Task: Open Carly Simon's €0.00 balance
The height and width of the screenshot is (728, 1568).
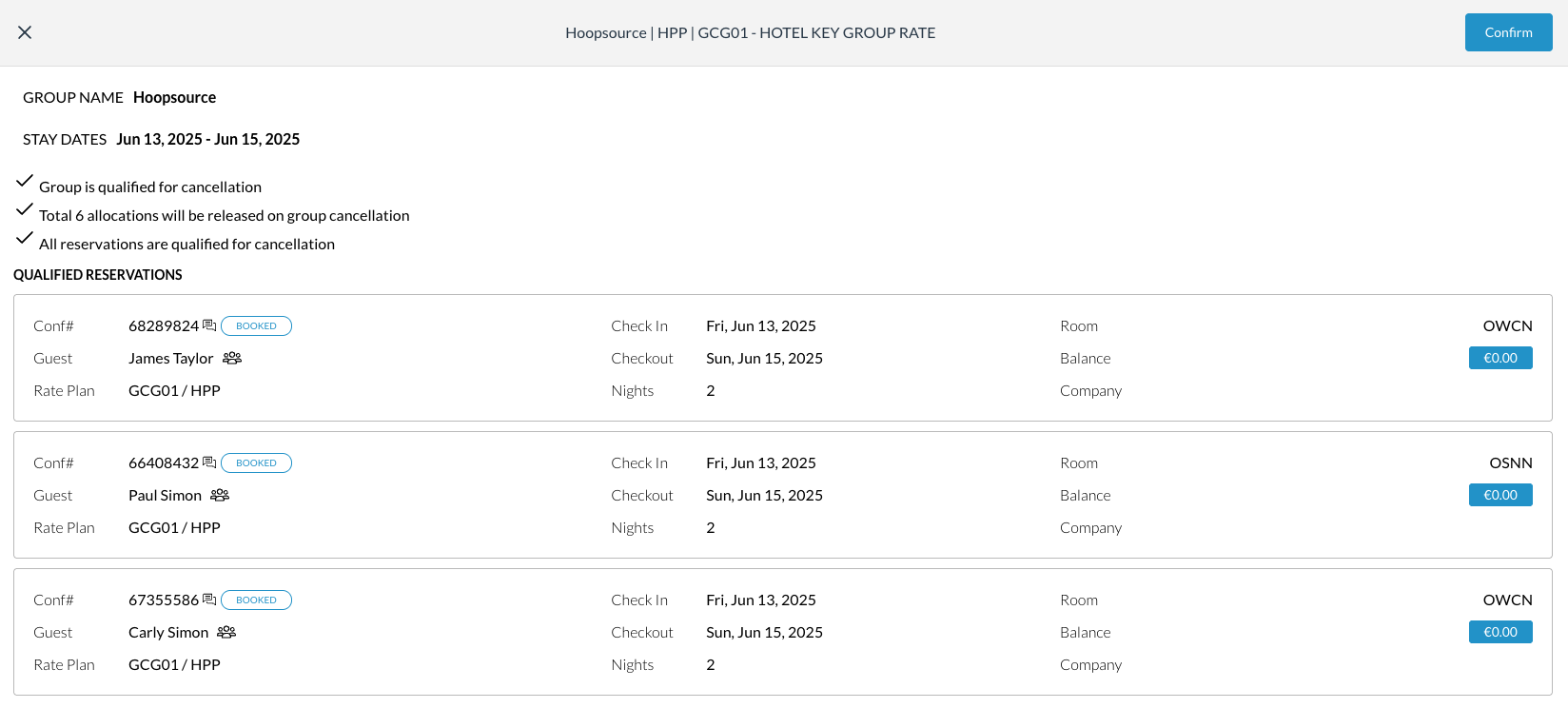Action: [x=1499, y=632]
